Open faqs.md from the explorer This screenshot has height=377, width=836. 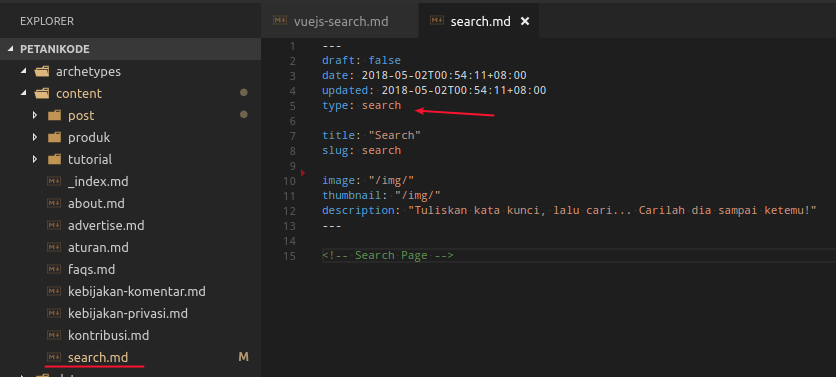92,269
